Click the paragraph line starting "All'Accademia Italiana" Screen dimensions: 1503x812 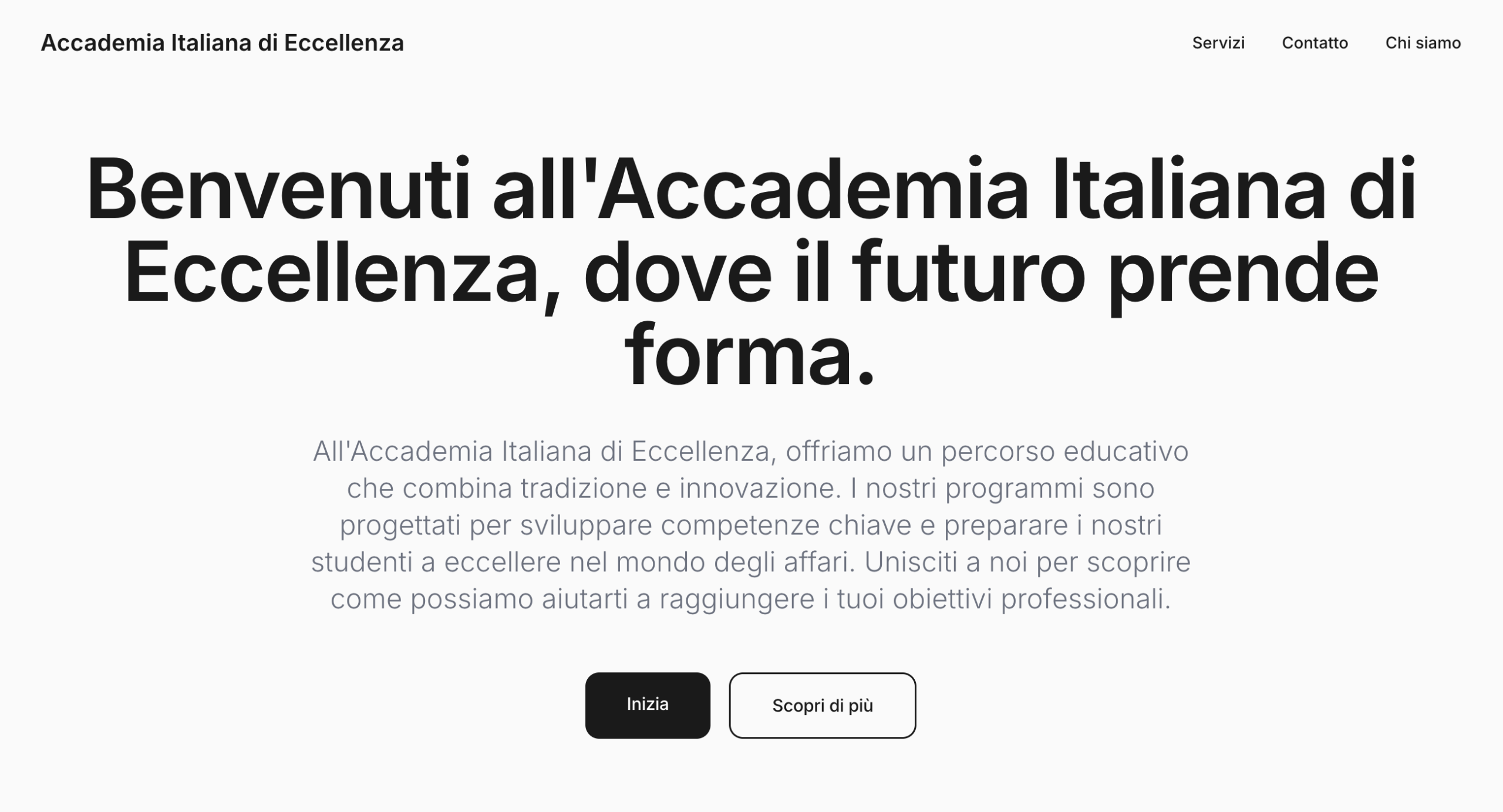pos(750,452)
